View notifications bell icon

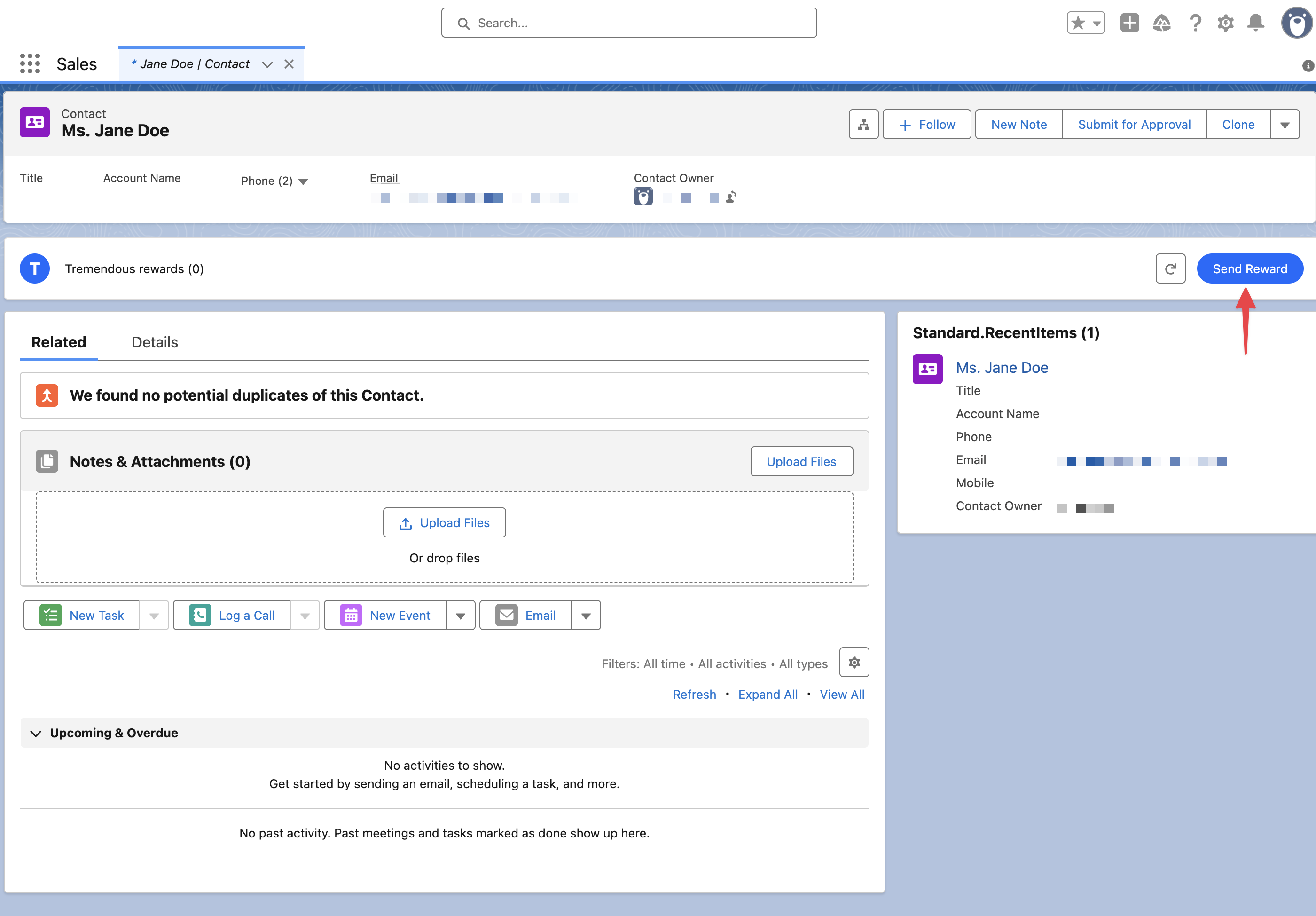point(1255,23)
